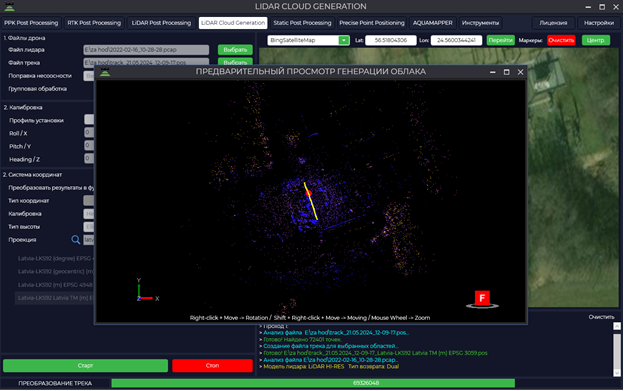Select Latvia-LKS92 Latvia TM projection entry
Screen dimensions: 624x391
[x=56, y=298]
